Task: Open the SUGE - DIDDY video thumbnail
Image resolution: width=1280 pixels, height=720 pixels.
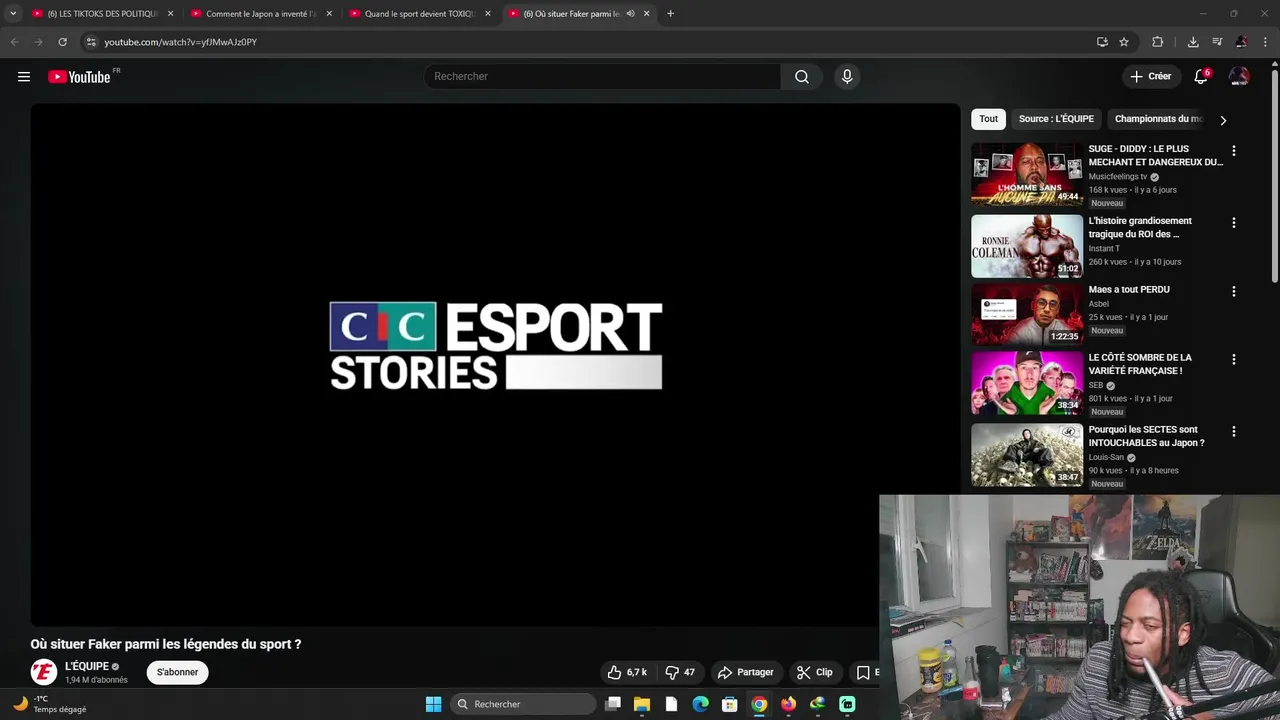Action: pos(1027,174)
